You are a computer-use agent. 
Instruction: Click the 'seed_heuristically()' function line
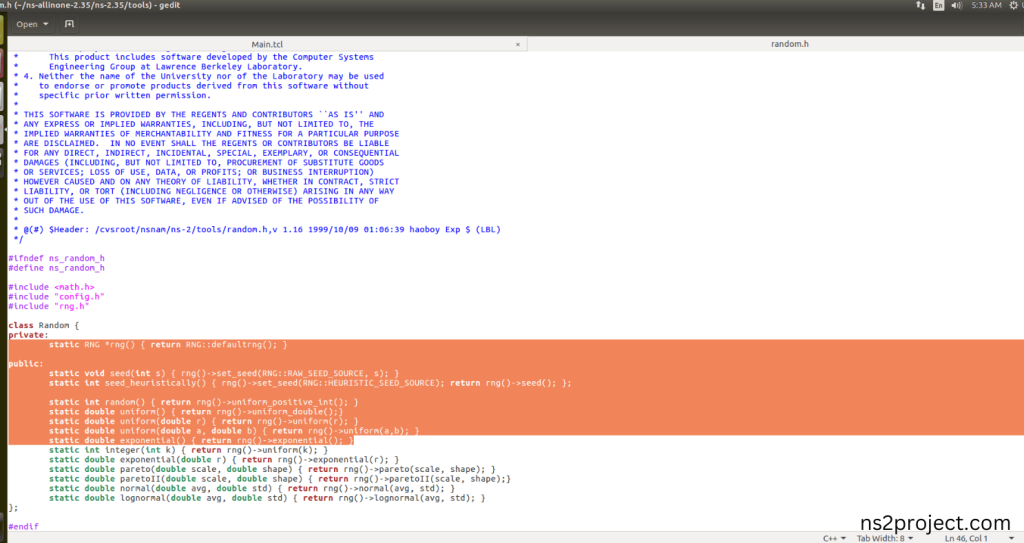310,383
